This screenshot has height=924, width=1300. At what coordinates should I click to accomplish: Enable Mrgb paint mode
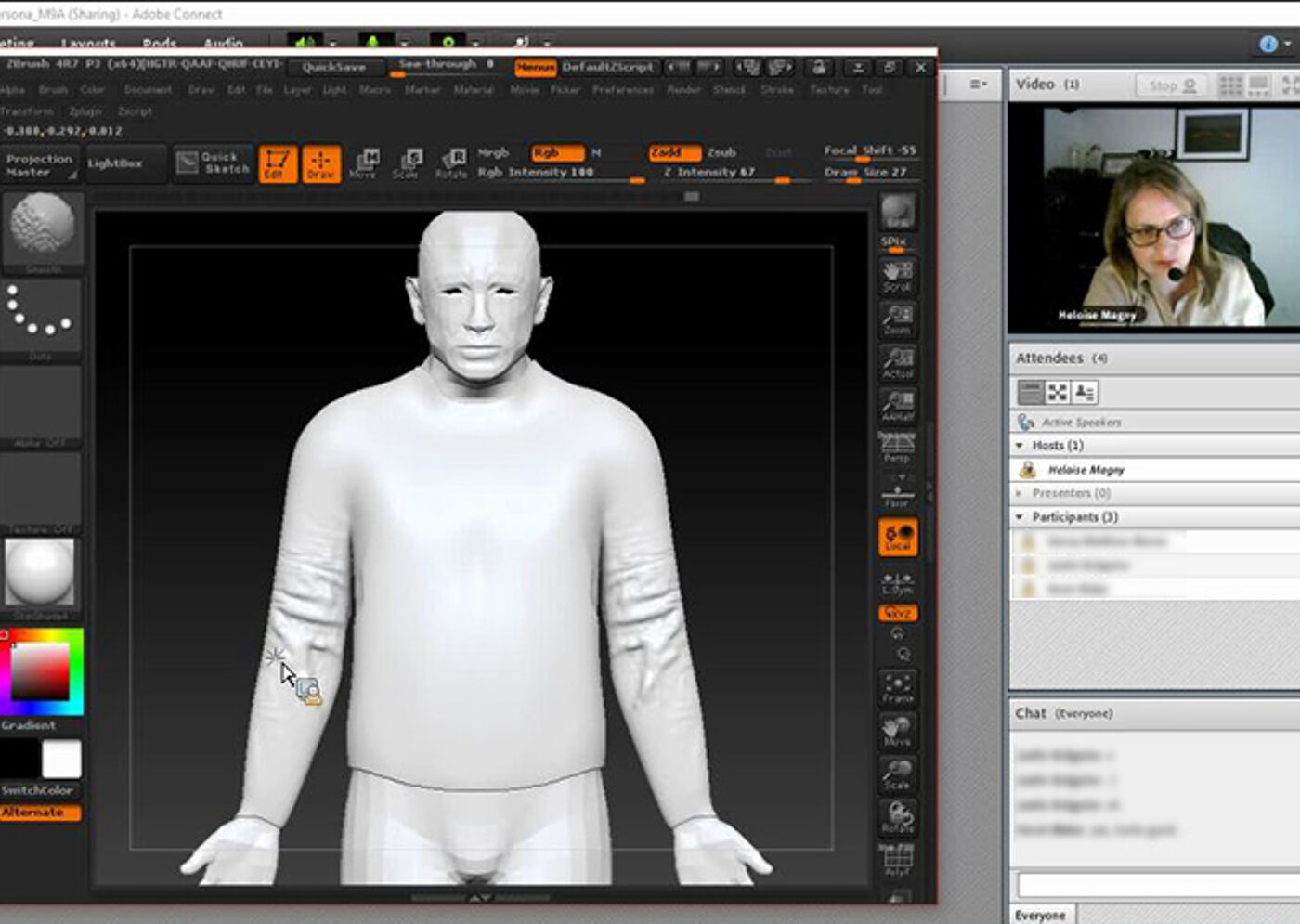tap(494, 152)
